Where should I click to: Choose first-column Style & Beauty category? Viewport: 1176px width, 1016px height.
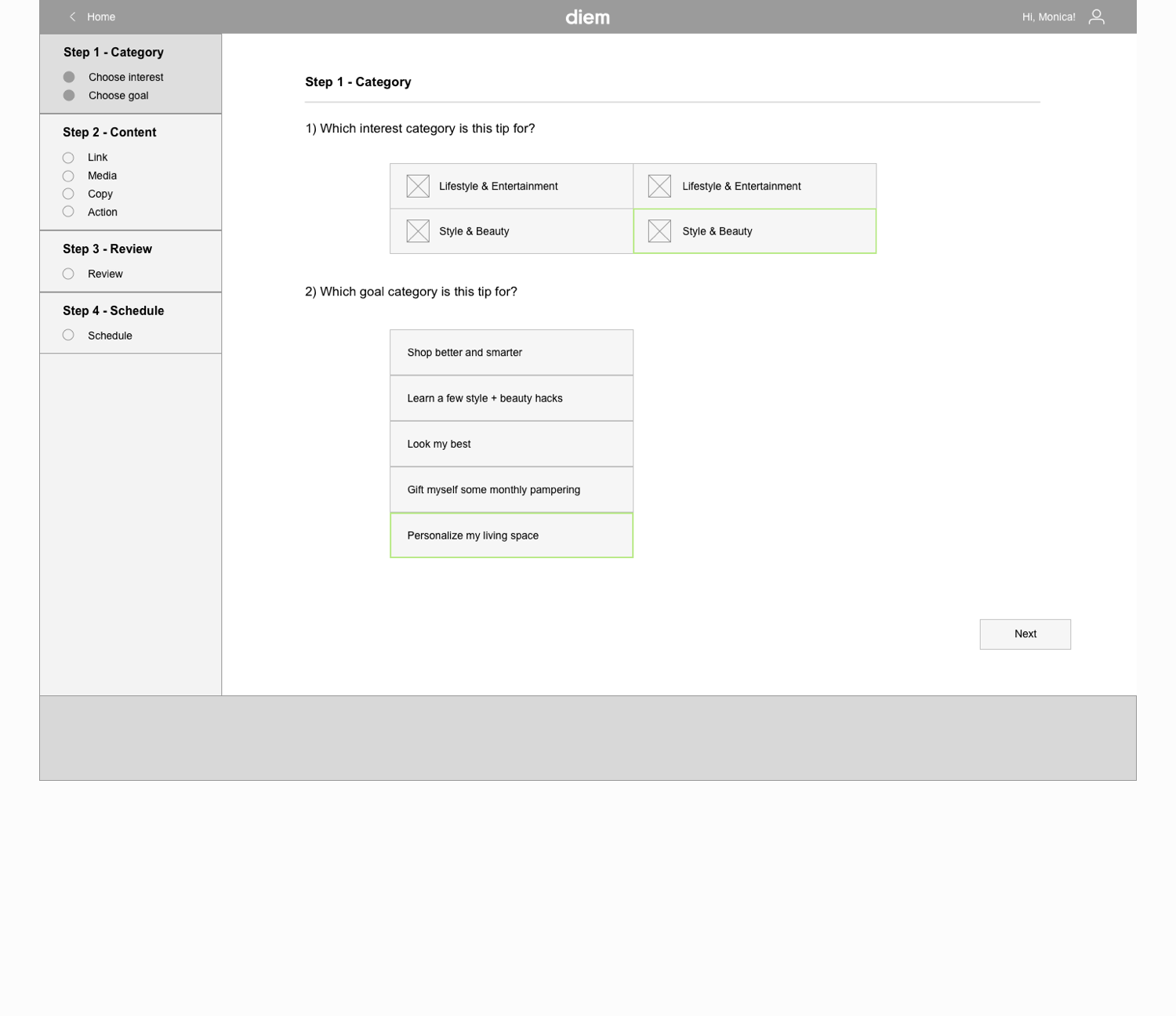pyautogui.click(x=511, y=231)
